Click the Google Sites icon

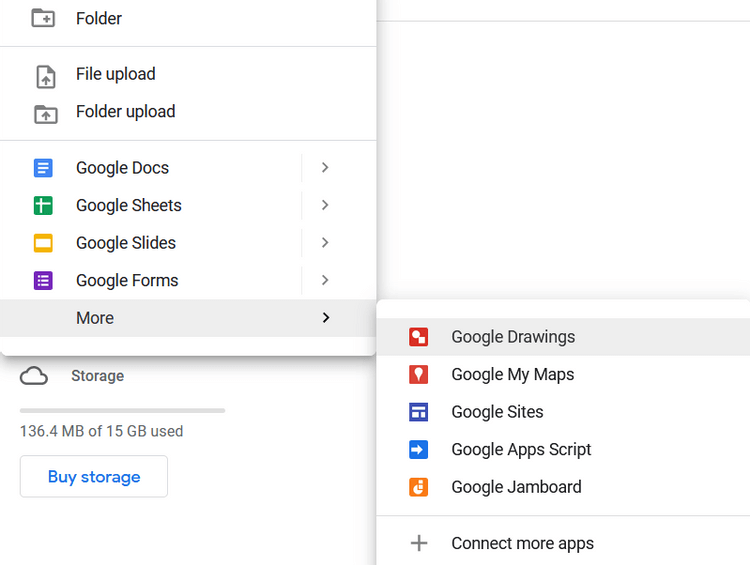(419, 412)
